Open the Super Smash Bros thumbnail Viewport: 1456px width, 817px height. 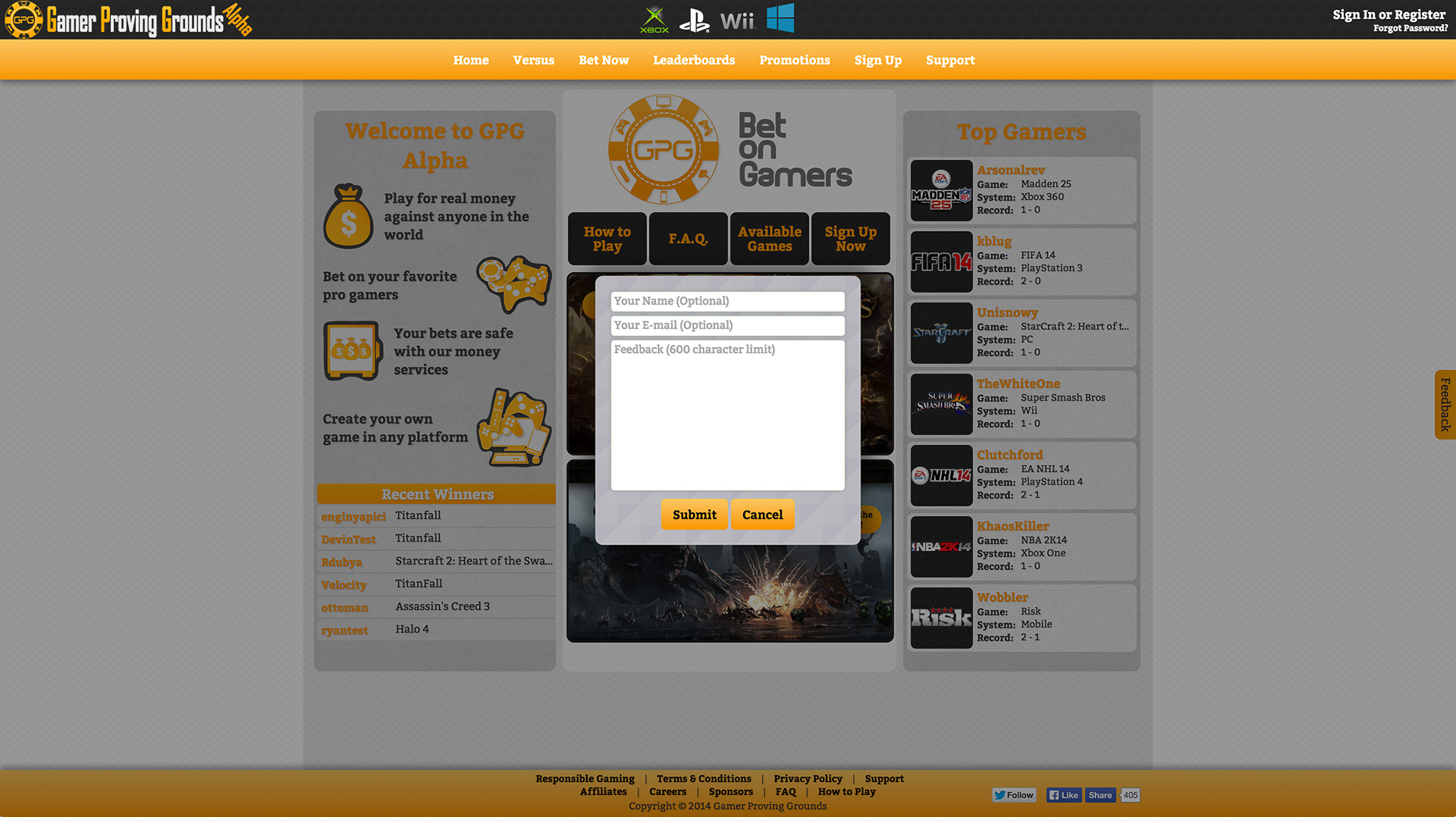[941, 404]
